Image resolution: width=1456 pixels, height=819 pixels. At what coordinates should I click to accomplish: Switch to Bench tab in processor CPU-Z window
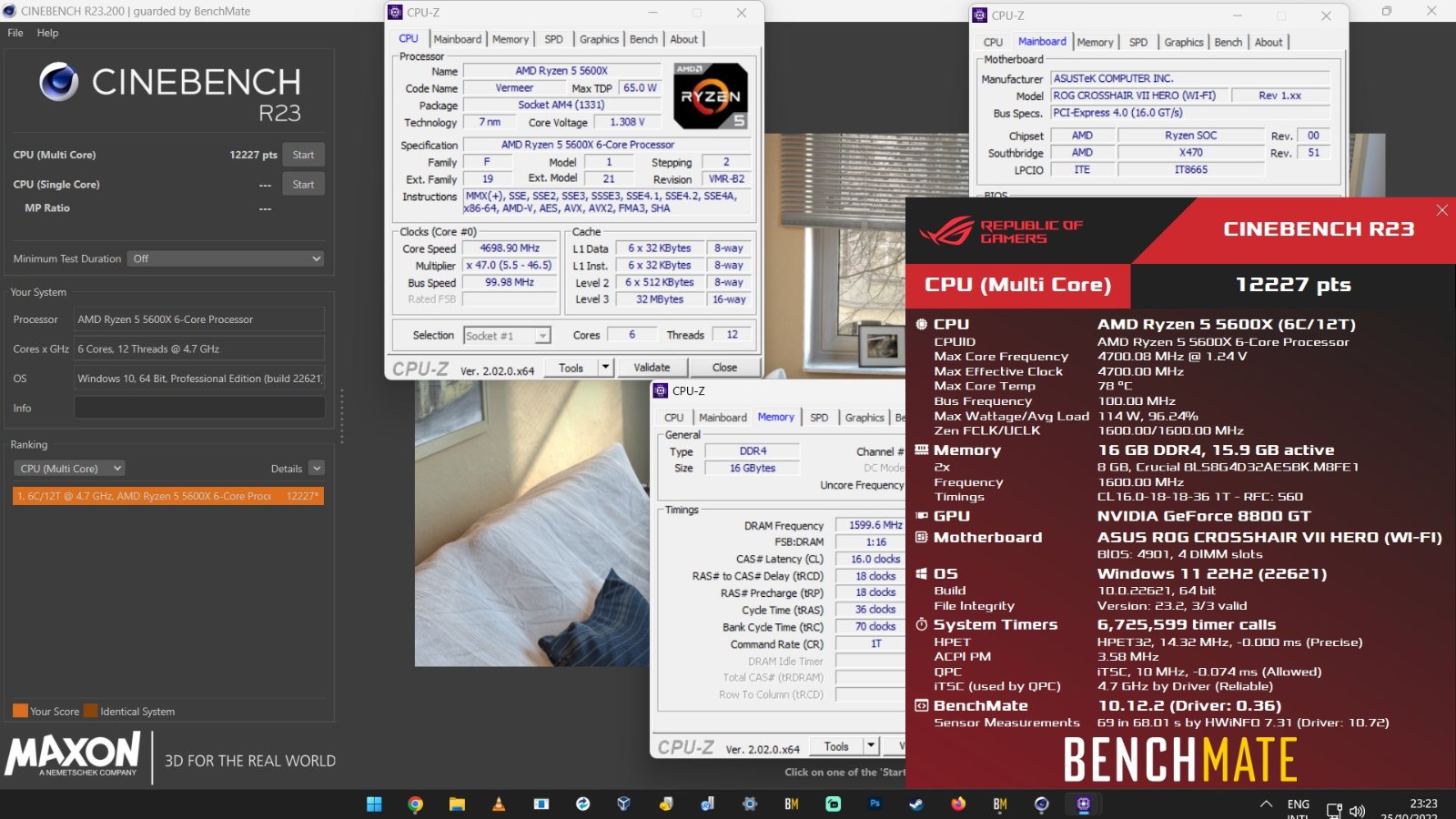(x=643, y=39)
